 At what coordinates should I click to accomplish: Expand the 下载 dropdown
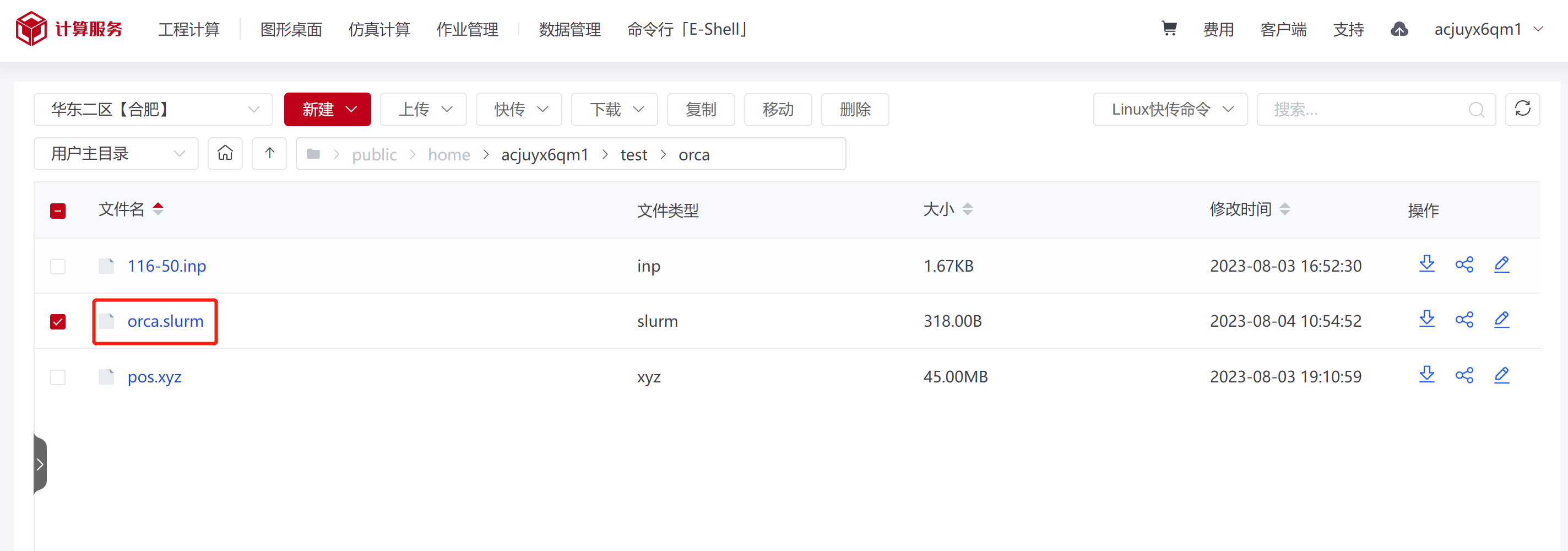615,110
